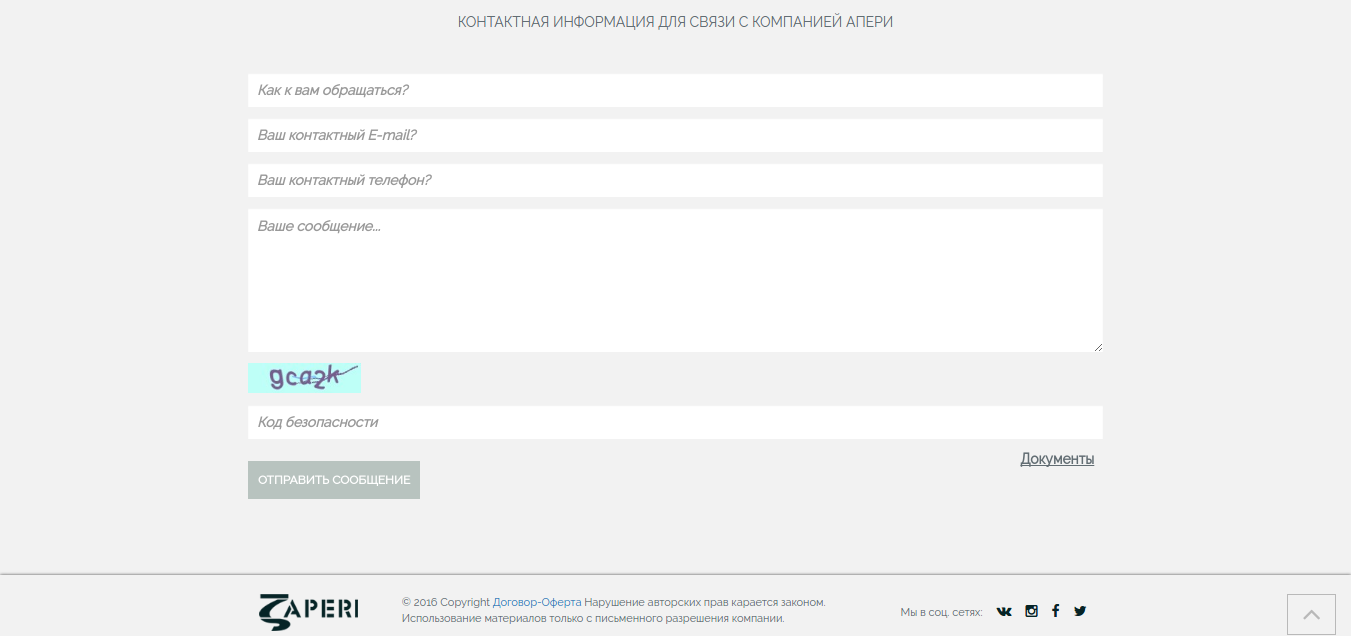The image size is (1351, 636).
Task: Open the Instagram icon in footer
Action: [1031, 611]
